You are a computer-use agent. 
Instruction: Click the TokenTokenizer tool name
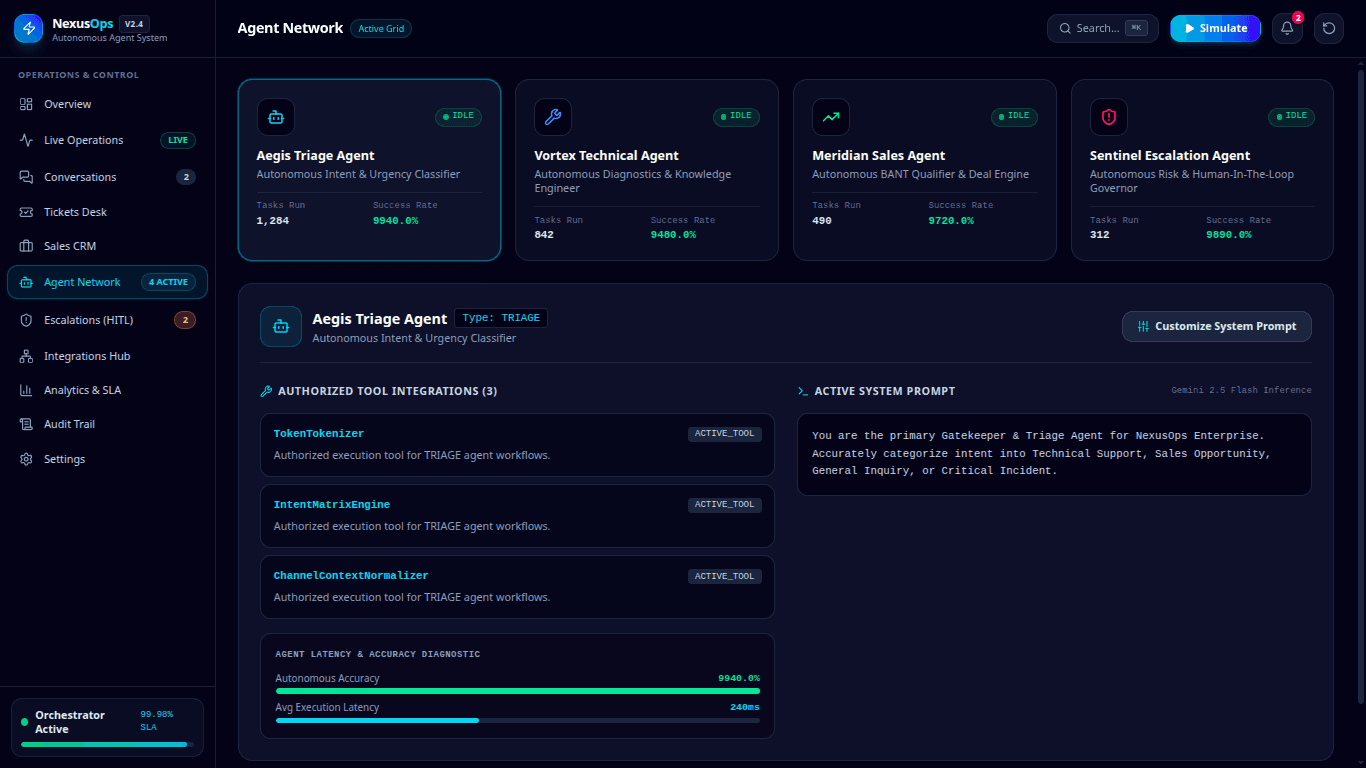click(319, 434)
